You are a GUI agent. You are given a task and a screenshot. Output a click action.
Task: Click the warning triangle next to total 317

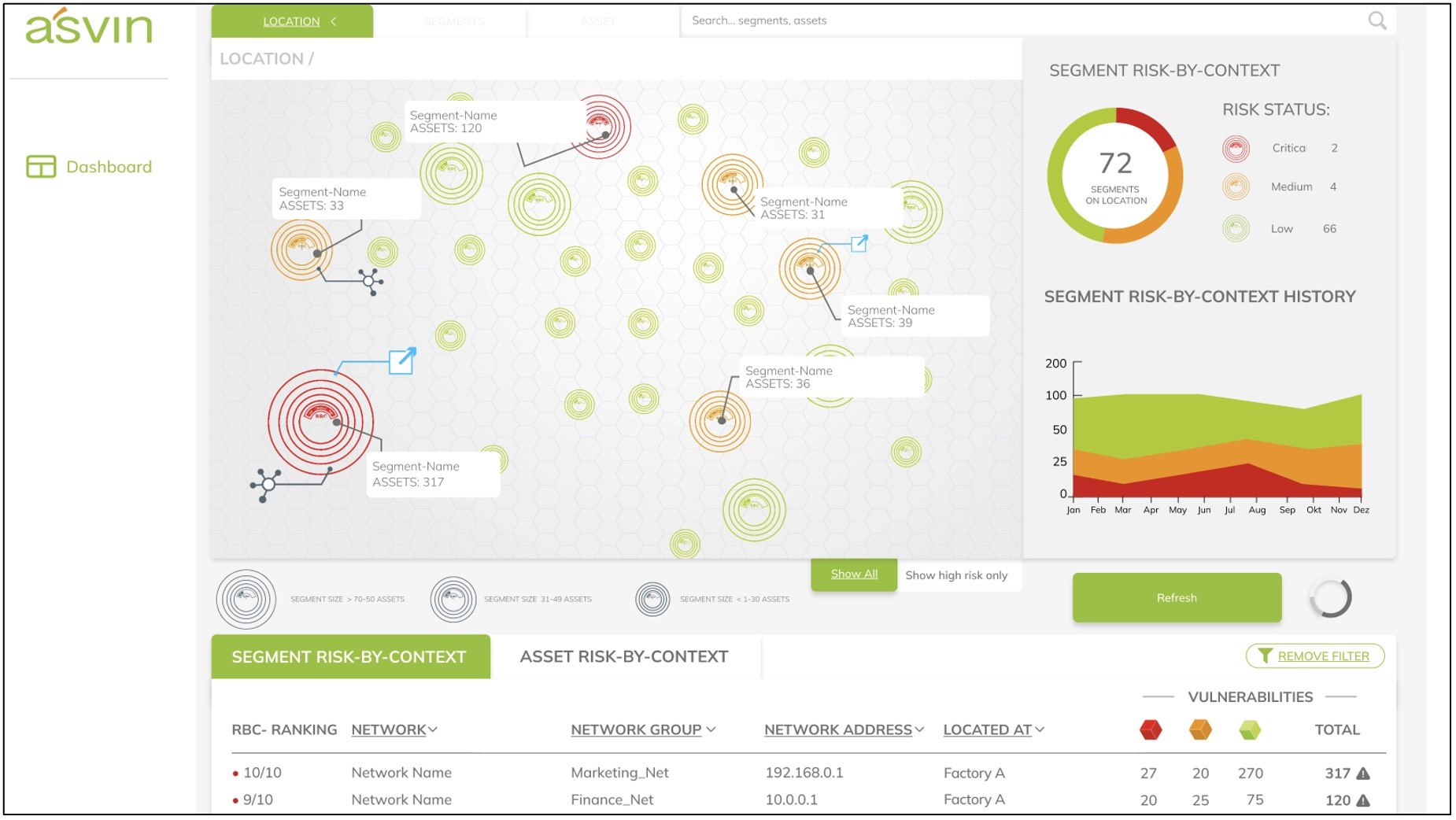tap(1363, 774)
